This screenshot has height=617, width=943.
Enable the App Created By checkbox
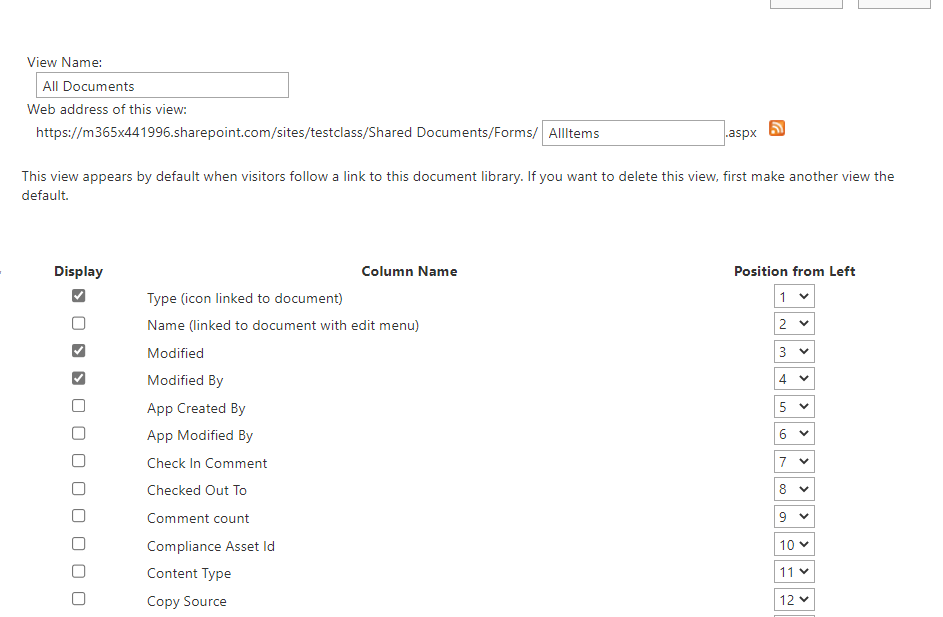pyautogui.click(x=78, y=406)
